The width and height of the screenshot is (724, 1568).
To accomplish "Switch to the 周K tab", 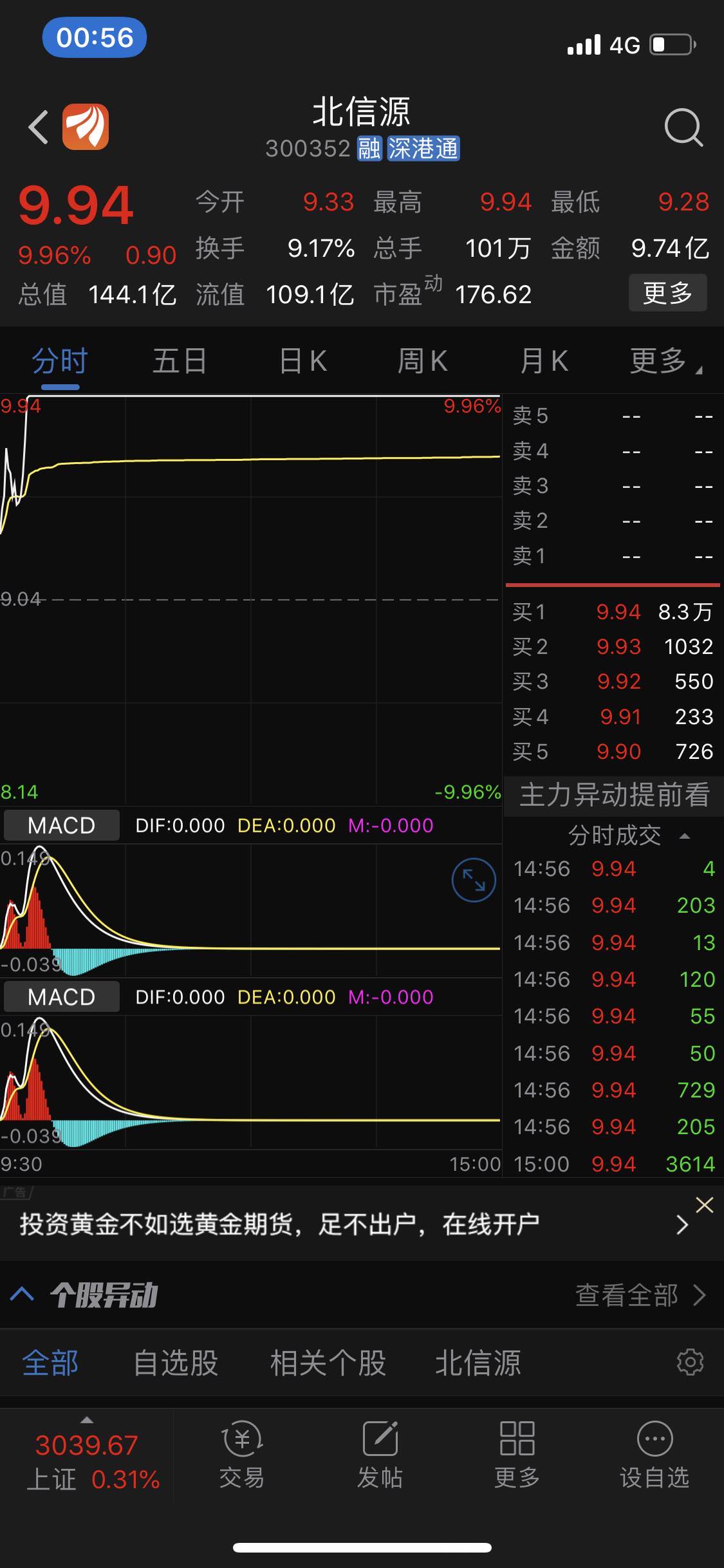I will point(422,360).
